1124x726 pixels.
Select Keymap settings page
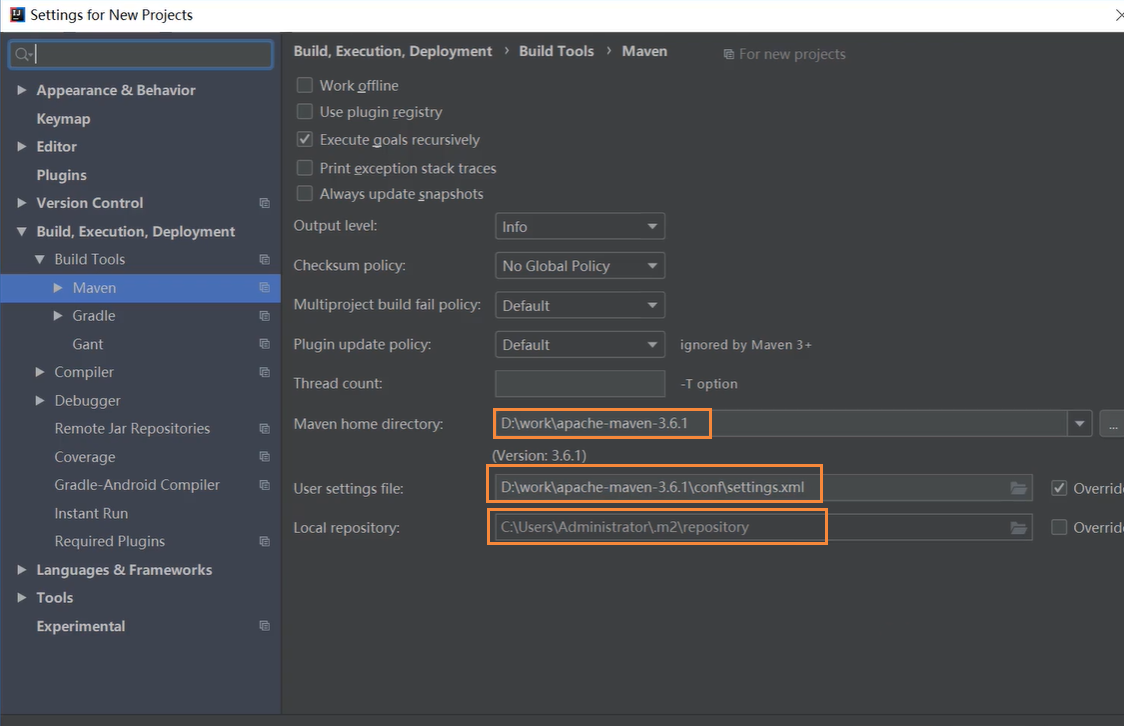[63, 119]
